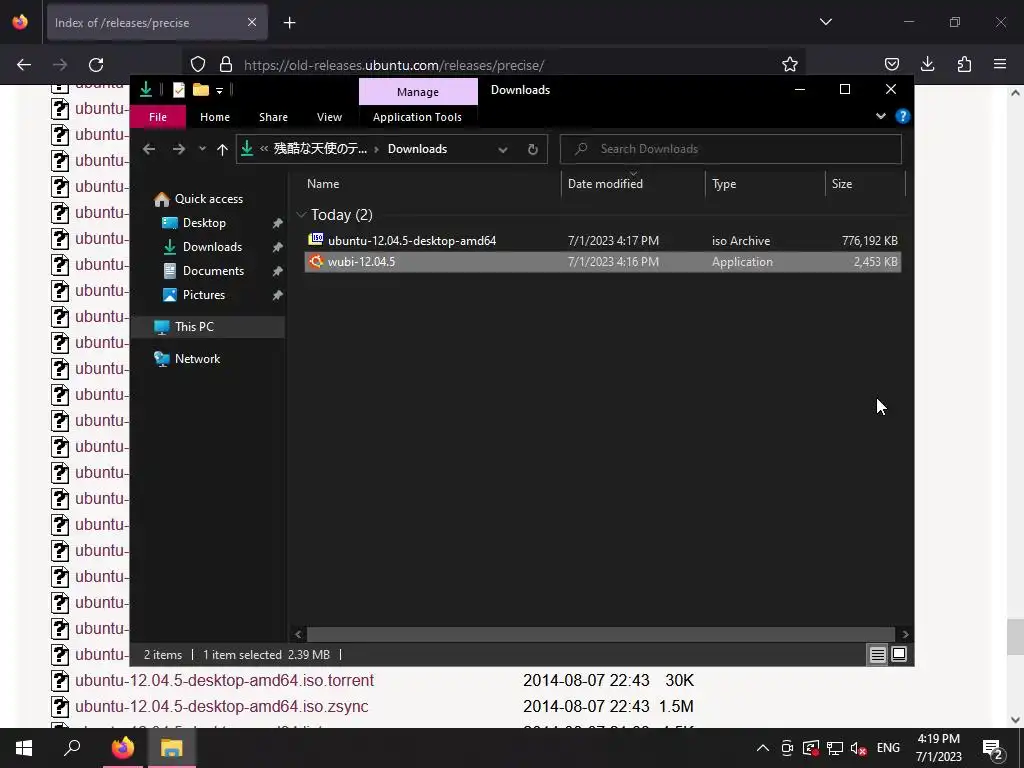Open the Application Tools tab
The height and width of the screenshot is (768, 1024).
(417, 117)
